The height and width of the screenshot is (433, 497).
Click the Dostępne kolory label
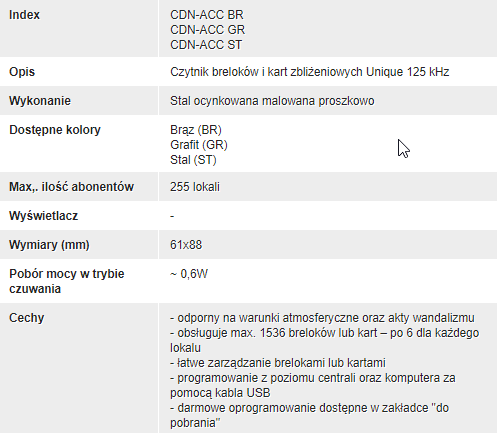pyautogui.click(x=55, y=130)
